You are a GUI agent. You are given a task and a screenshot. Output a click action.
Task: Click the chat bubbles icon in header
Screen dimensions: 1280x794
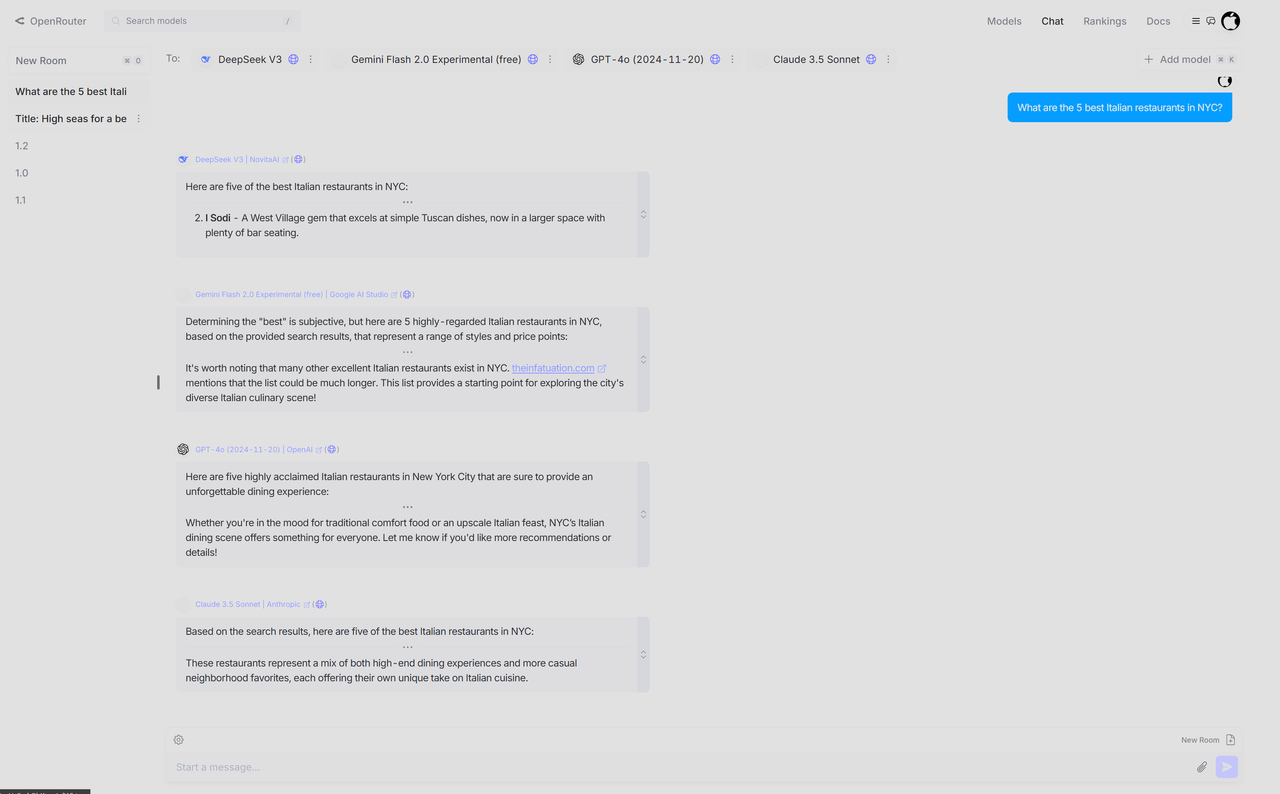pyautogui.click(x=1211, y=21)
